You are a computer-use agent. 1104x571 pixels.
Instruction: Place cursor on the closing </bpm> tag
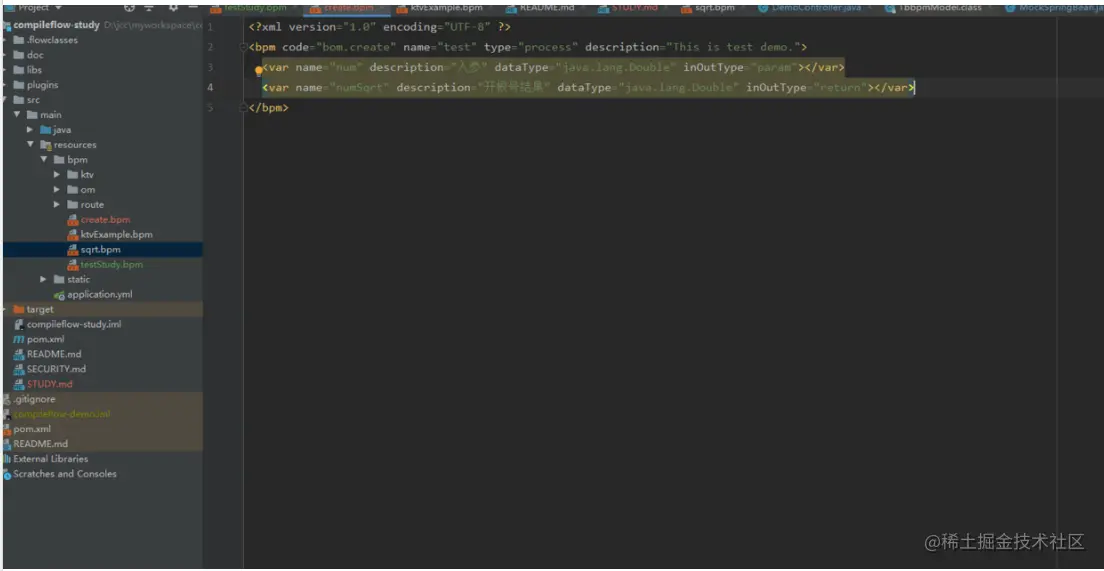[x=269, y=108]
